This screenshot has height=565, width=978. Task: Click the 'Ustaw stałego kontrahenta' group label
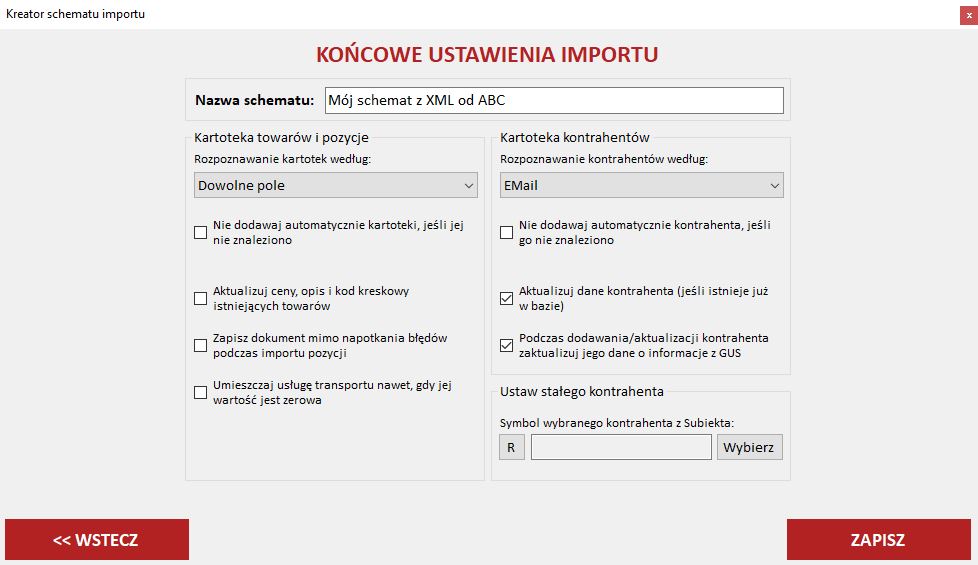coord(581,392)
